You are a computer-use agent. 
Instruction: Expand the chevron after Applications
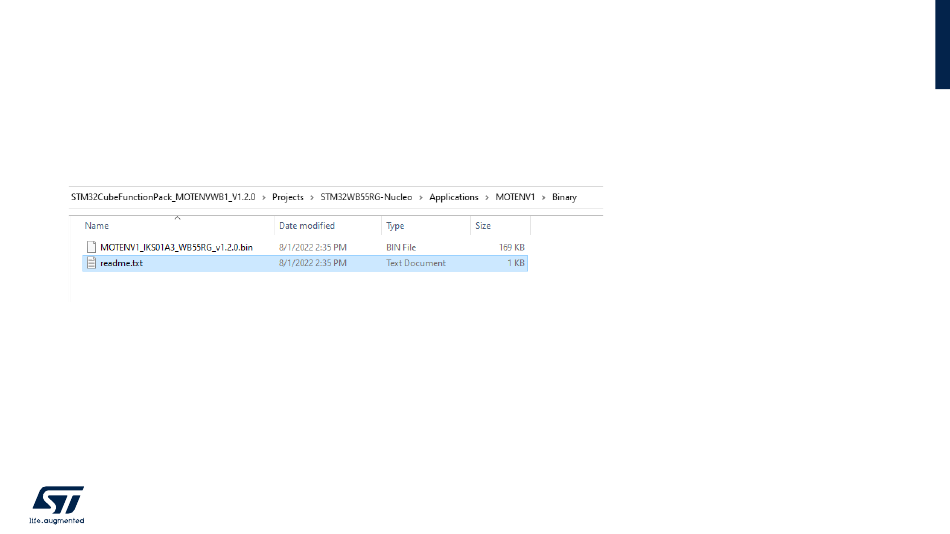click(487, 198)
